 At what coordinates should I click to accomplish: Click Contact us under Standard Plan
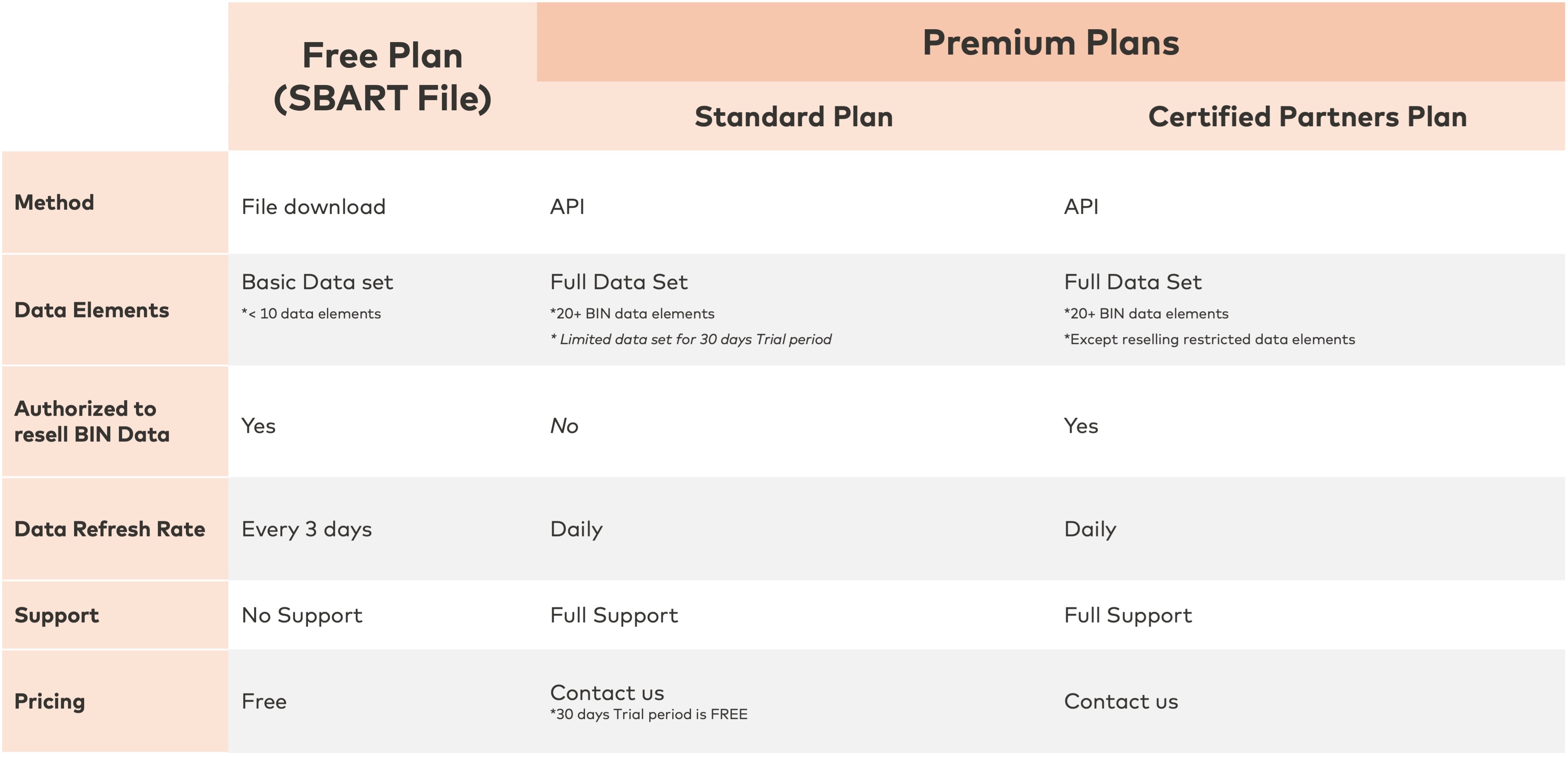coord(607,693)
